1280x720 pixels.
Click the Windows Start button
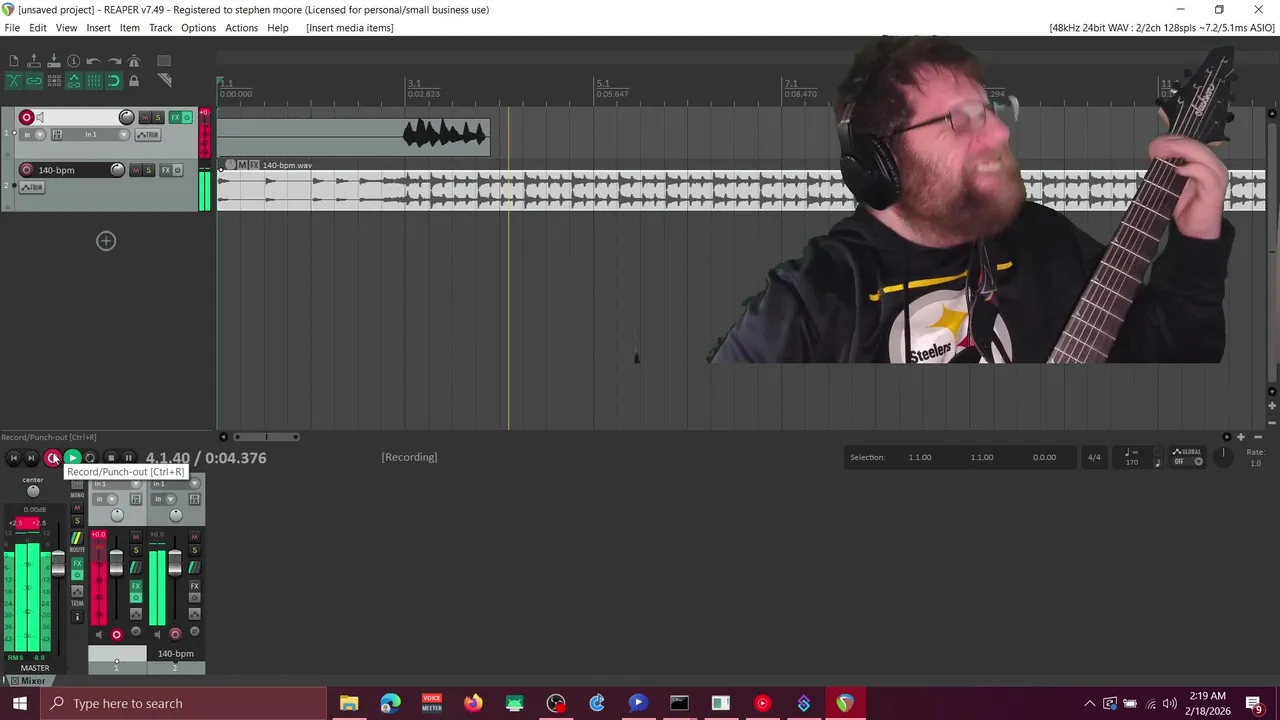pyautogui.click(x=20, y=703)
